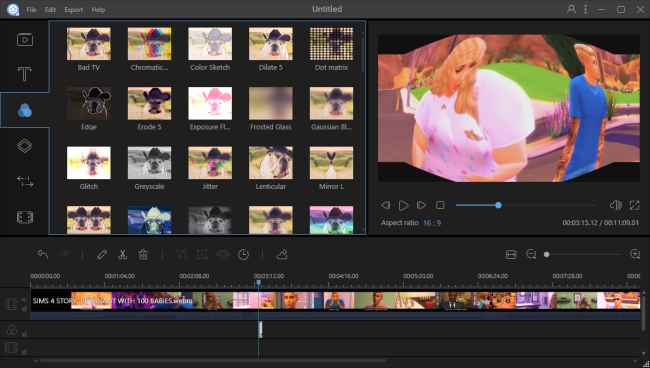Select the Glitch filter
Screen dimensions: 650x368
click(89, 168)
